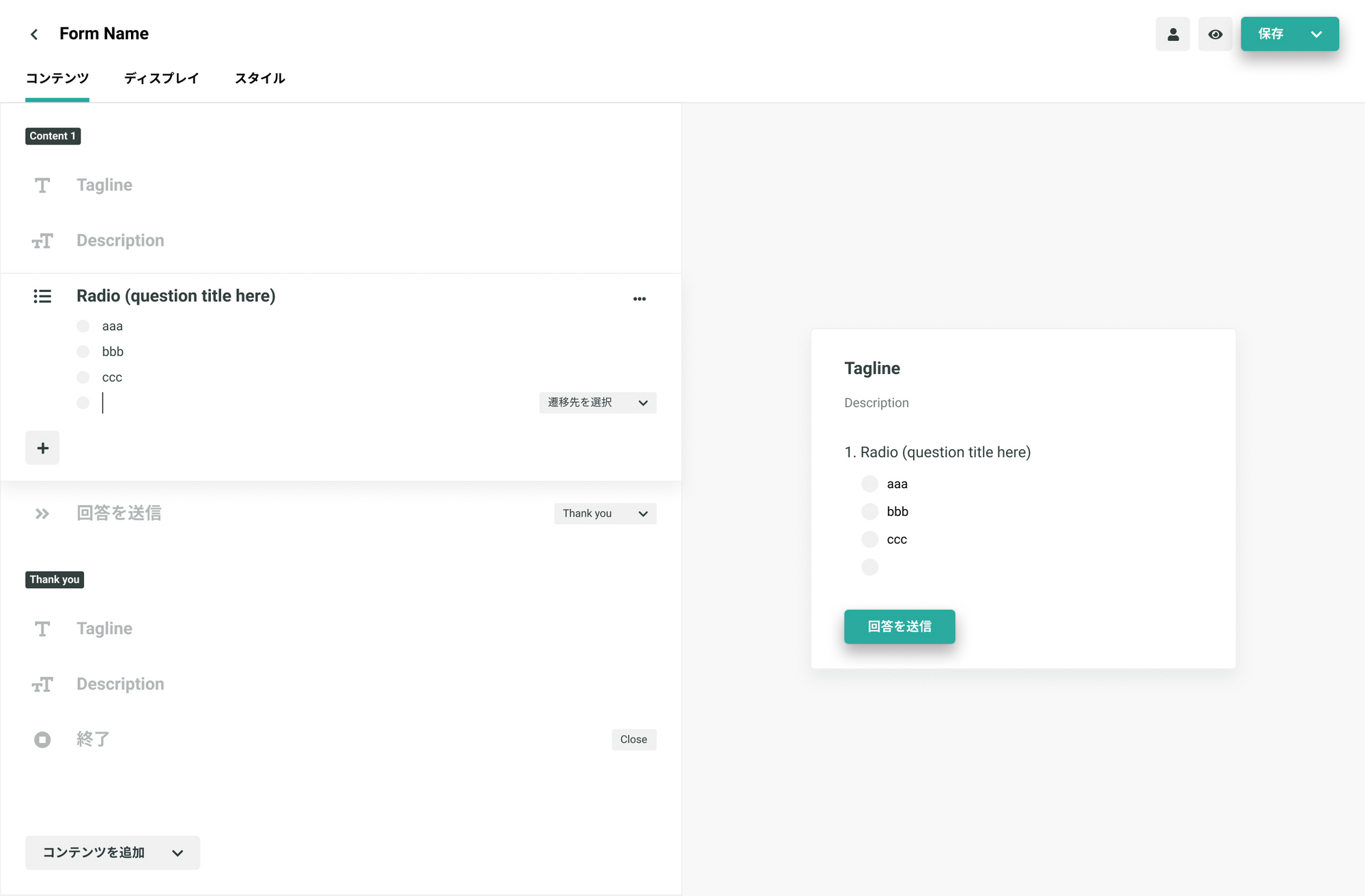The width and height of the screenshot is (1365, 896).
Task: Expand the Thank you destination dropdown
Action: coord(605,514)
